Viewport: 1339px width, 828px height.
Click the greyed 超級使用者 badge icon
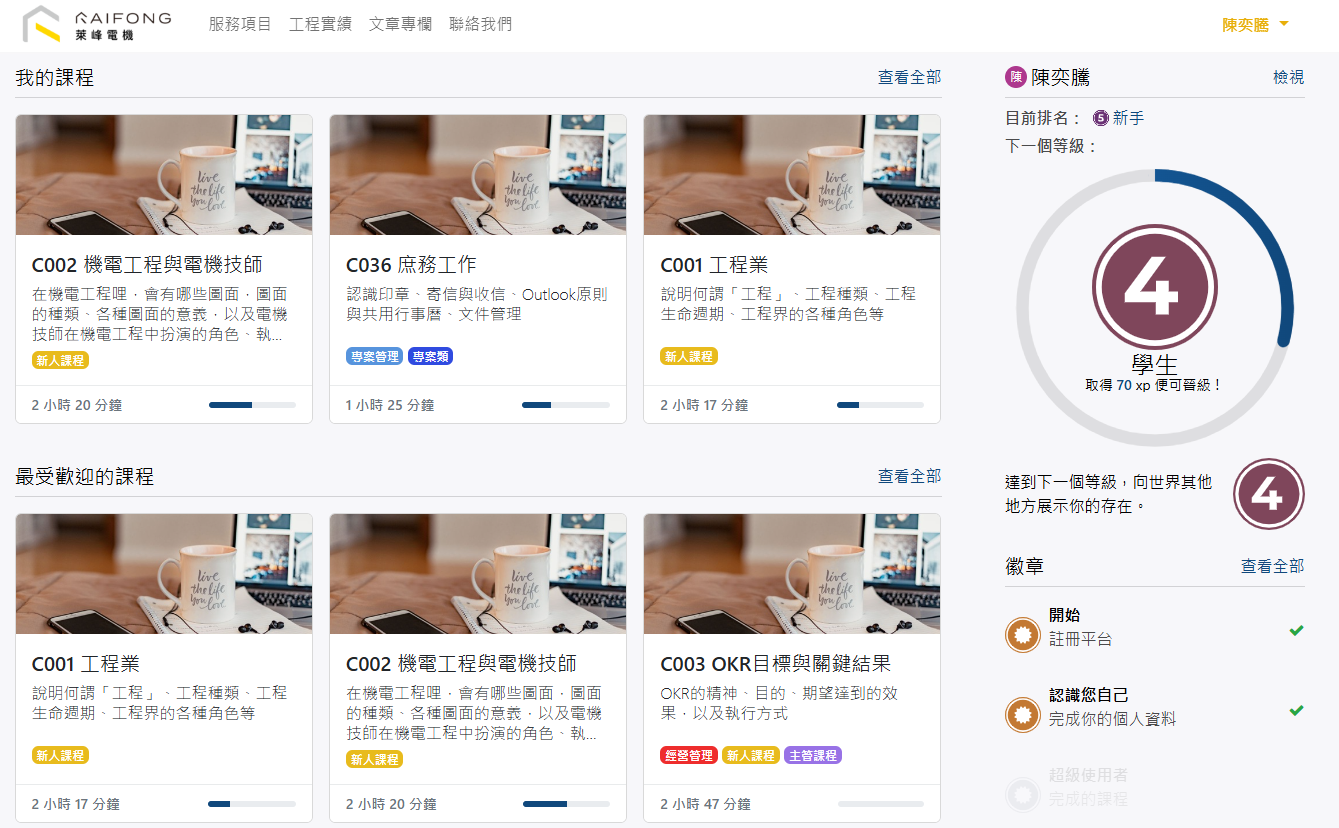pyautogui.click(x=1023, y=793)
